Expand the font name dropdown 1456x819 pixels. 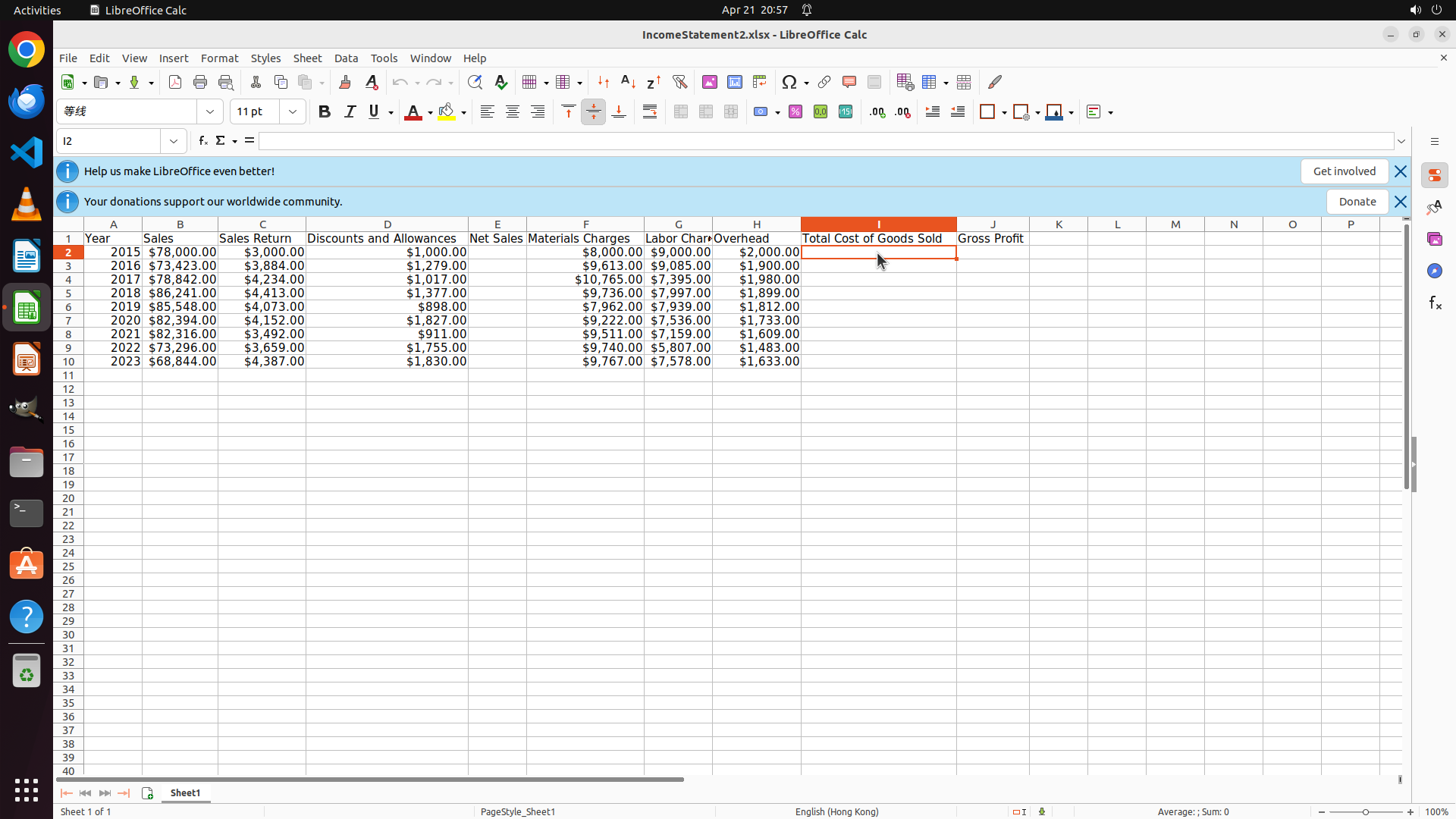(x=210, y=112)
